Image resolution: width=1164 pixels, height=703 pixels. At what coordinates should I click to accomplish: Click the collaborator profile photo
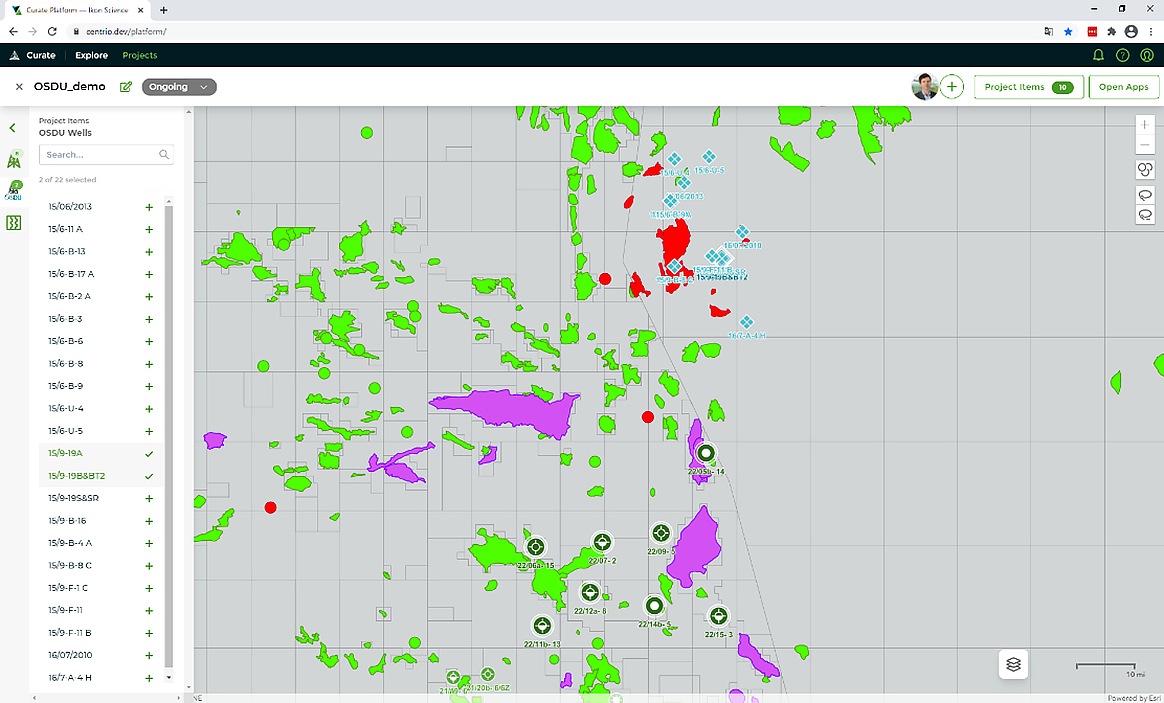pyautogui.click(x=924, y=87)
